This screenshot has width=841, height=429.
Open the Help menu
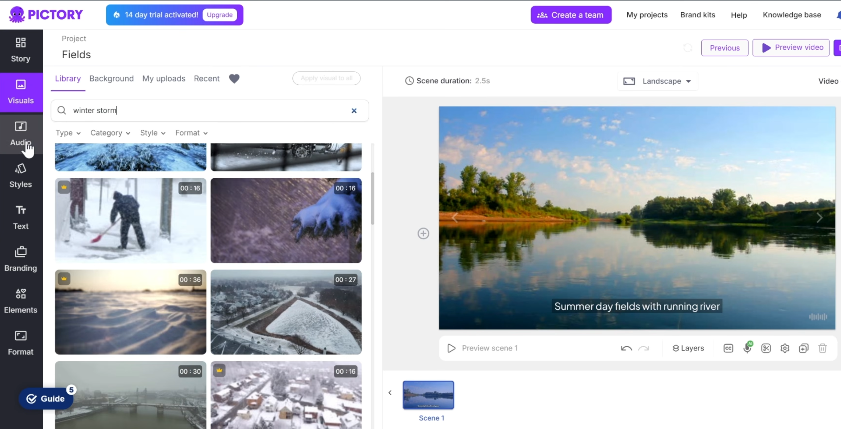pos(739,15)
